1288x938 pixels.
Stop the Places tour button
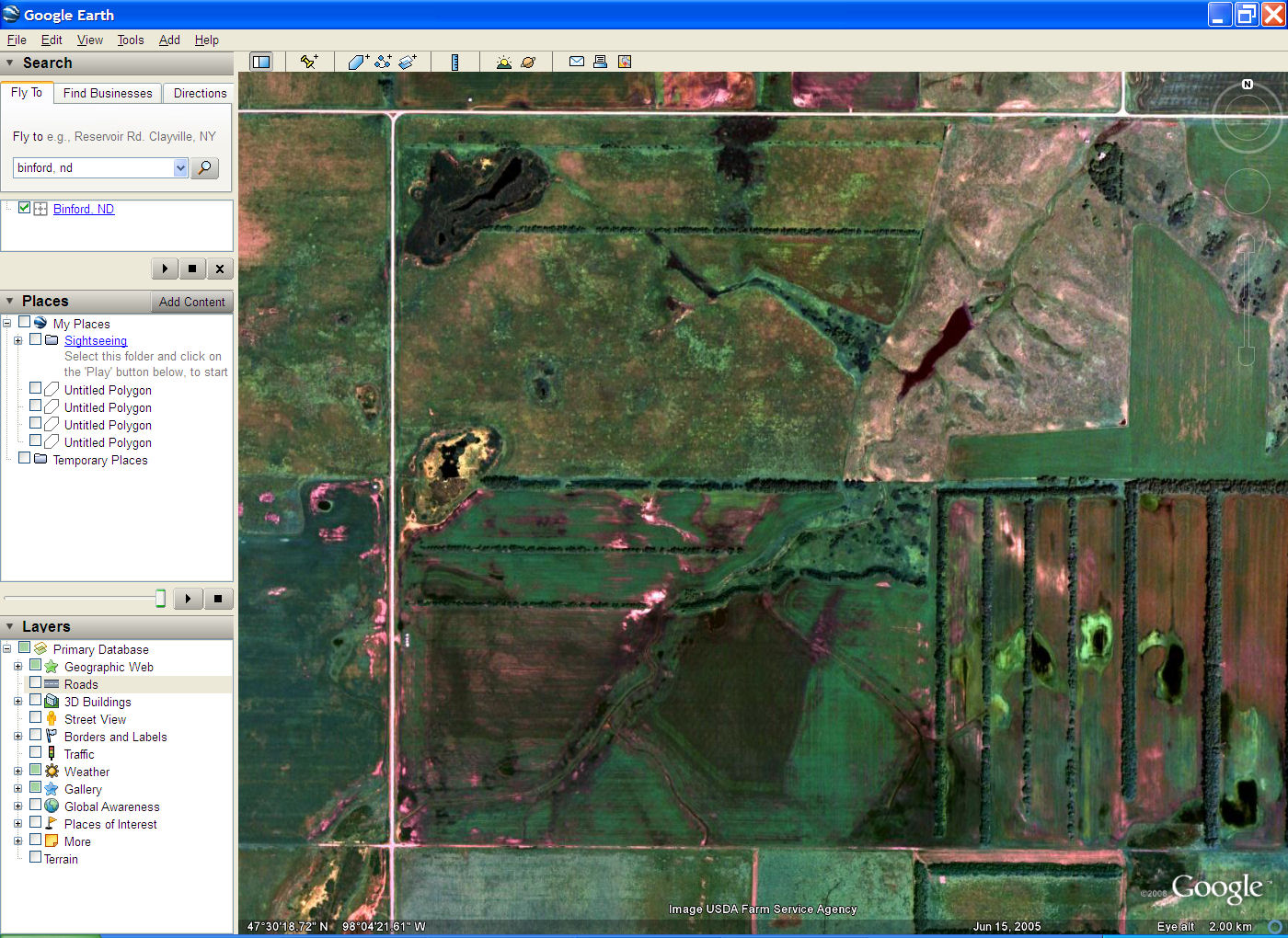click(x=218, y=599)
